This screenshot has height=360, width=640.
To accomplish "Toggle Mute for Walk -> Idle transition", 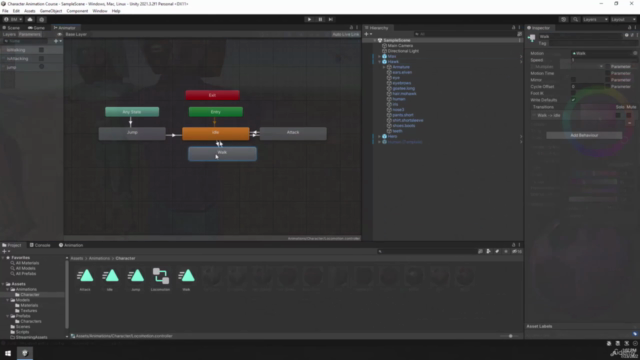I will pyautogui.click(x=629, y=116).
